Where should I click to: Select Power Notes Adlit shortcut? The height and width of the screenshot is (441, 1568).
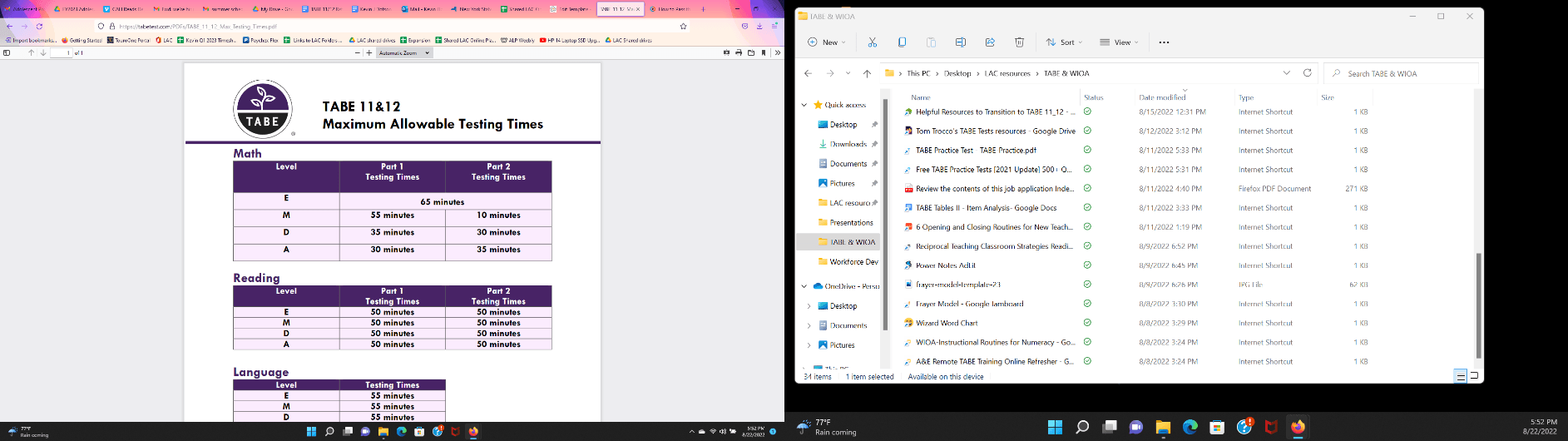point(946,265)
